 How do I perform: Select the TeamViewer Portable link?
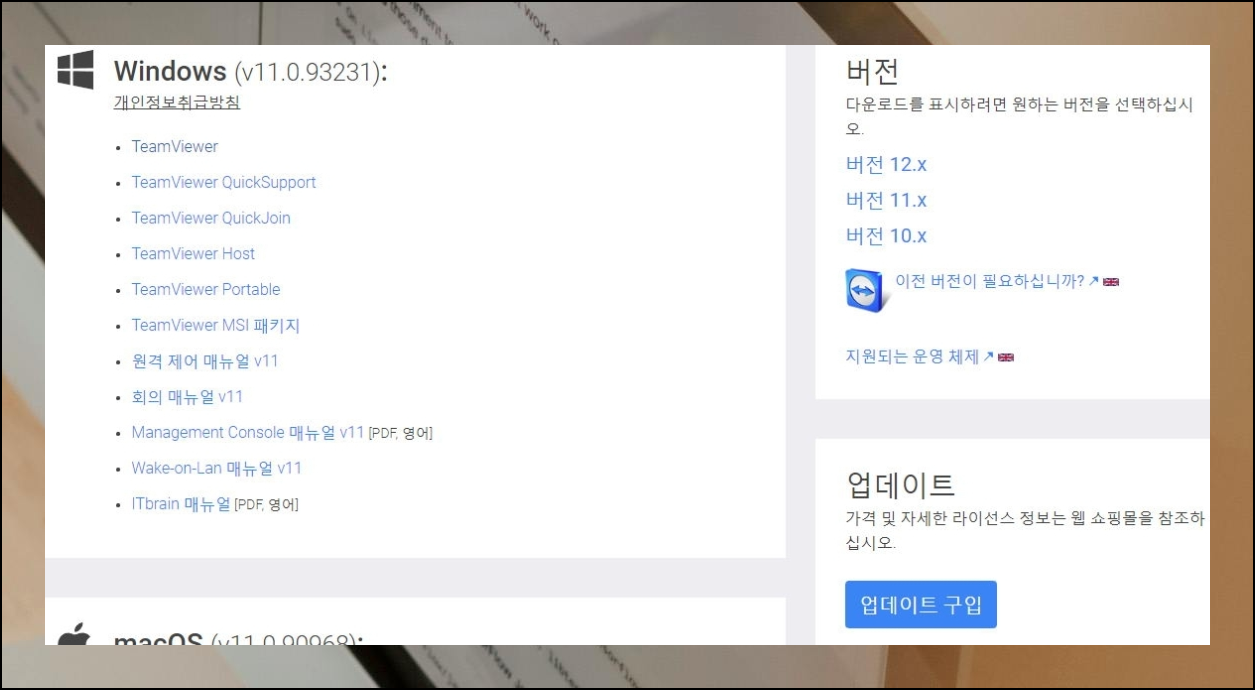[206, 290]
